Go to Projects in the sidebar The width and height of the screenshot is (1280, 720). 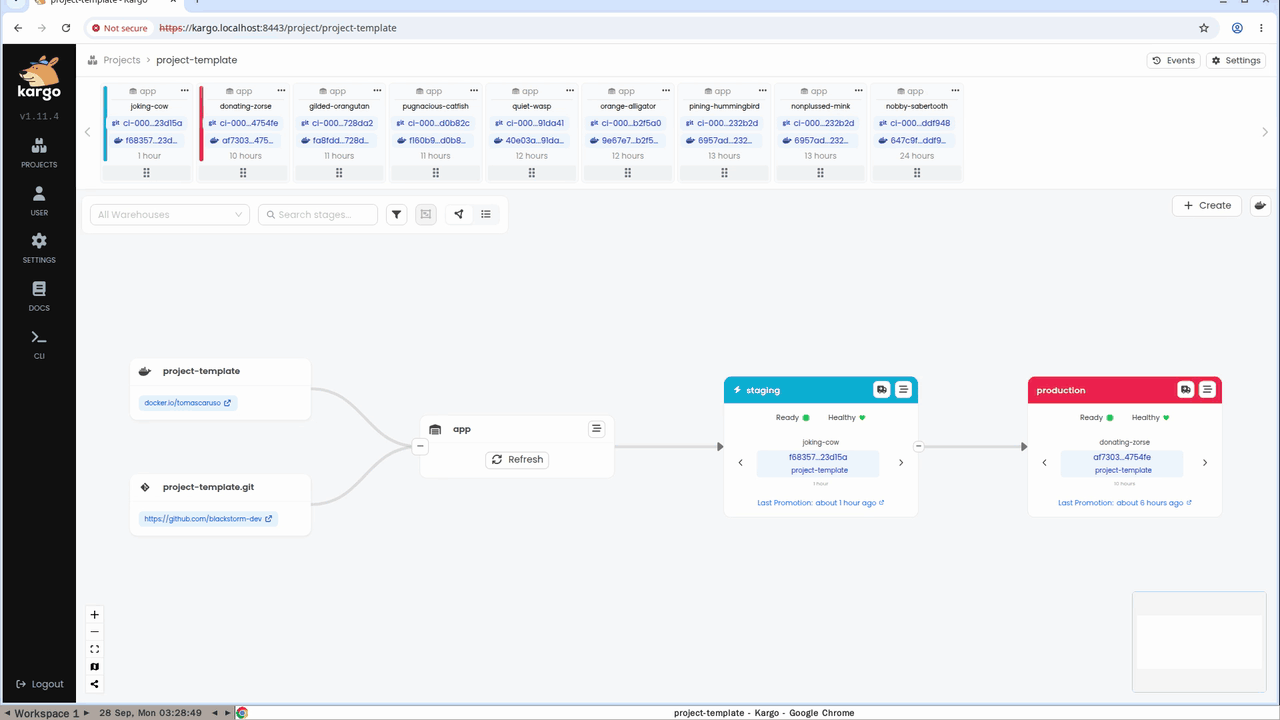point(39,153)
